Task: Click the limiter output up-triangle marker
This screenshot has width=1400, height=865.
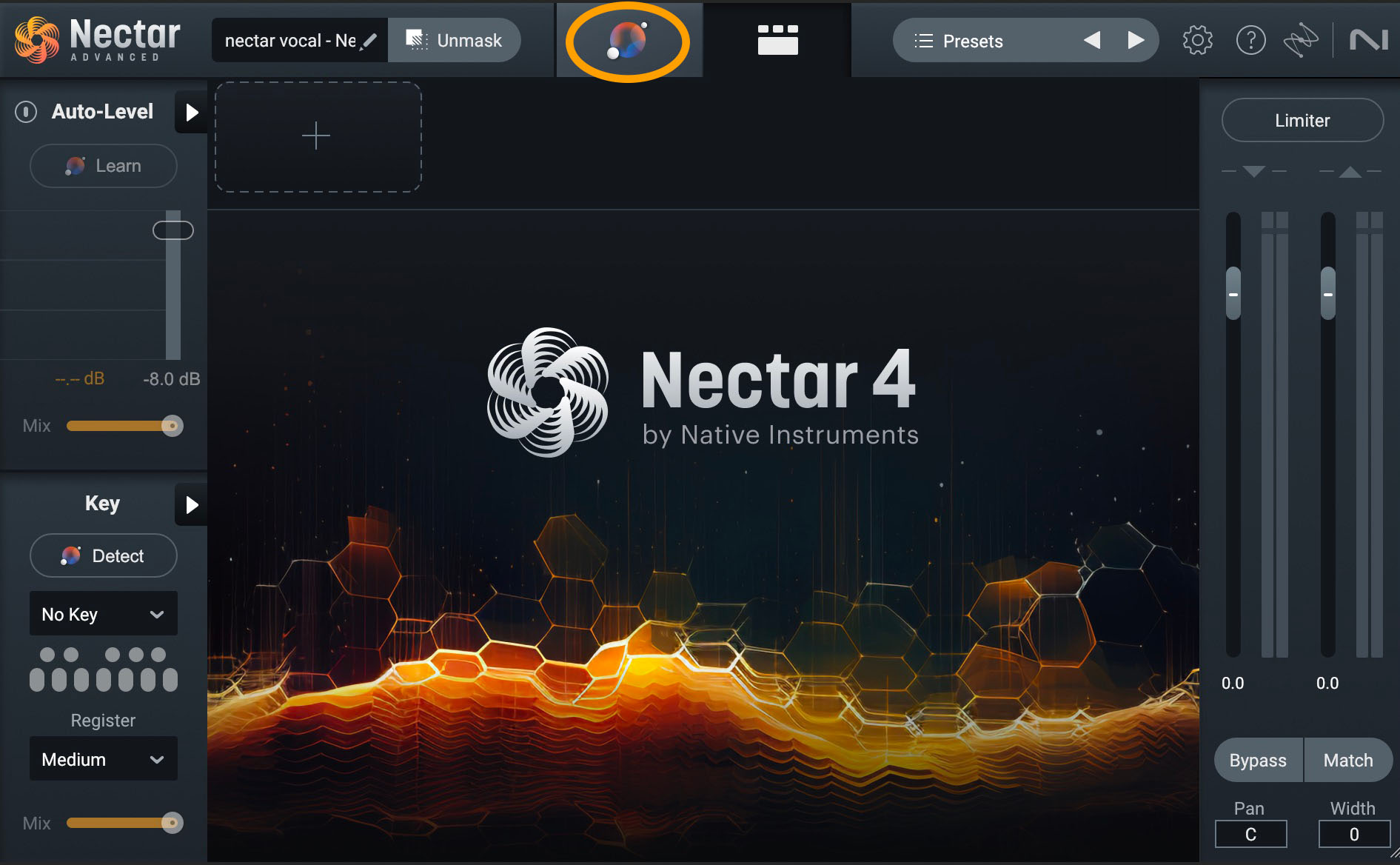Action: click(1350, 172)
